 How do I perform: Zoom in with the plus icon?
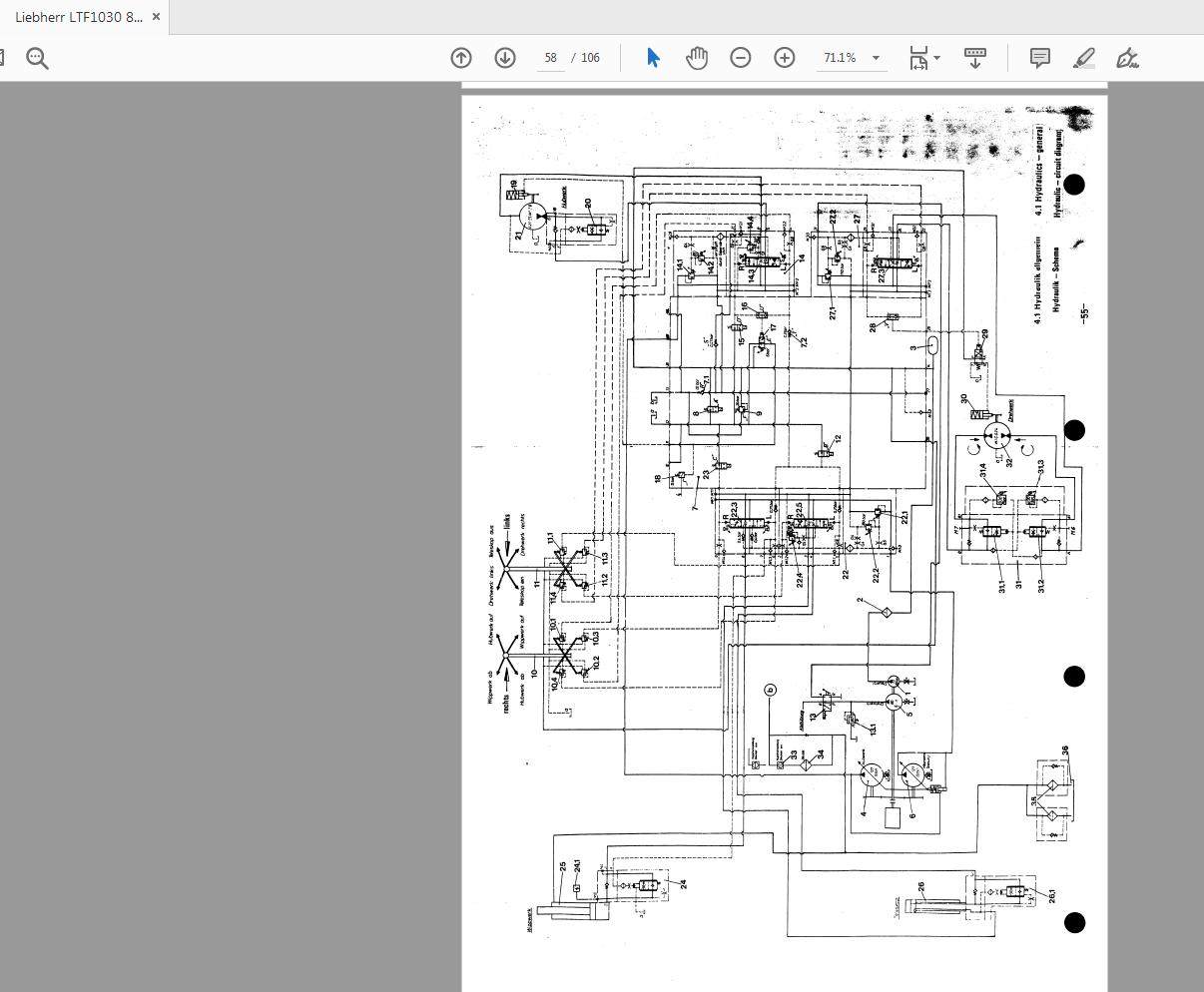click(785, 58)
